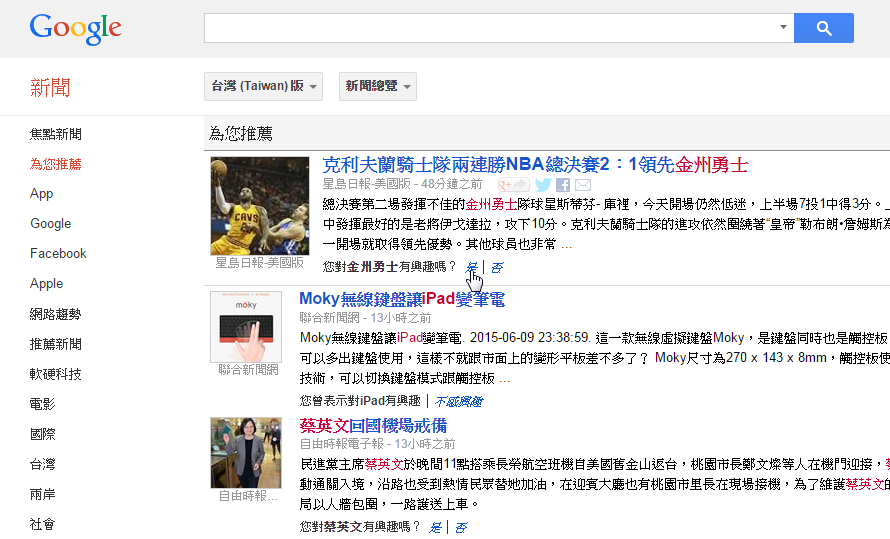Open the 蔡英文回國機場戒備 headline
Image resolution: width=890 pixels, height=539 pixels.
[x=373, y=426]
